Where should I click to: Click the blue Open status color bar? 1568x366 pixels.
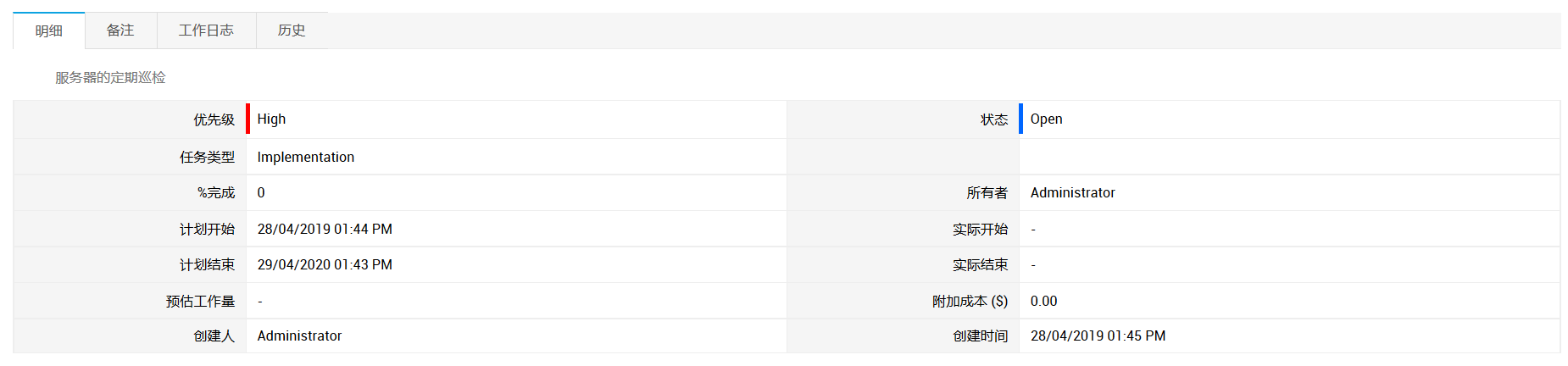[1021, 119]
